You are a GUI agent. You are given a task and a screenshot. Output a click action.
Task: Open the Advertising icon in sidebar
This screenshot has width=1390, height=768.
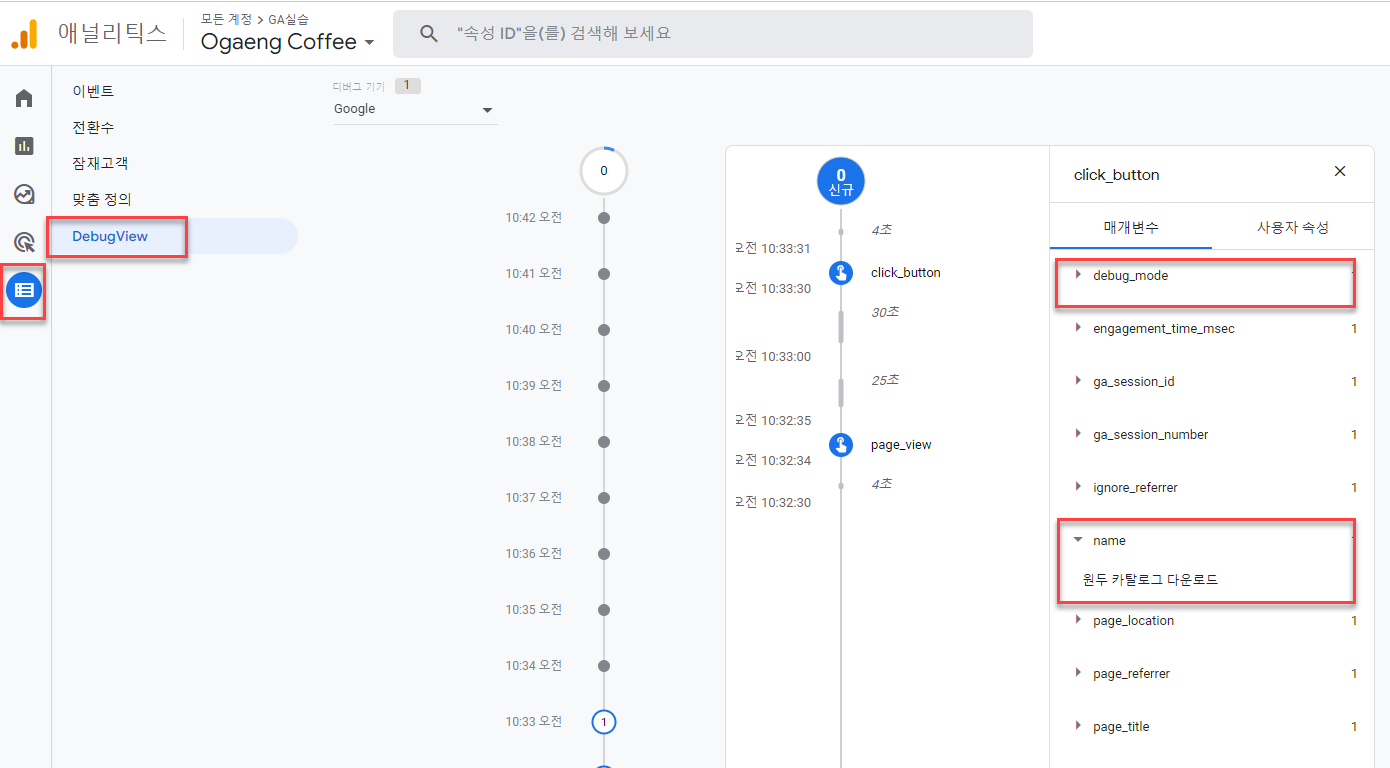24,242
